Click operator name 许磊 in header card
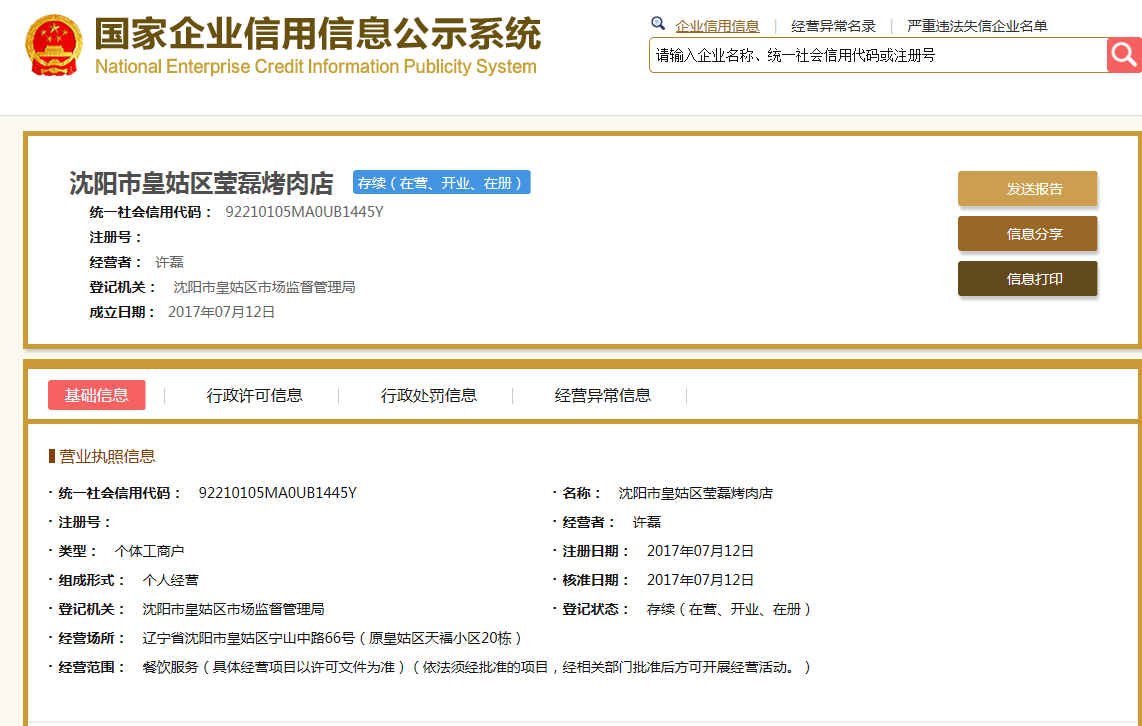This screenshot has height=726, width=1142. coord(169,262)
